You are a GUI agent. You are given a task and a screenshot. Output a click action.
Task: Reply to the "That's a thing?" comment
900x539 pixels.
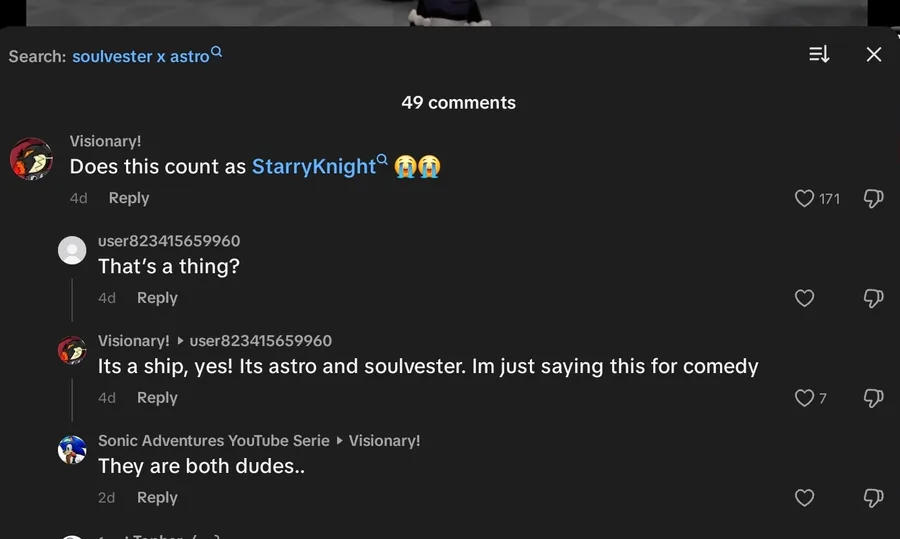(x=157, y=298)
